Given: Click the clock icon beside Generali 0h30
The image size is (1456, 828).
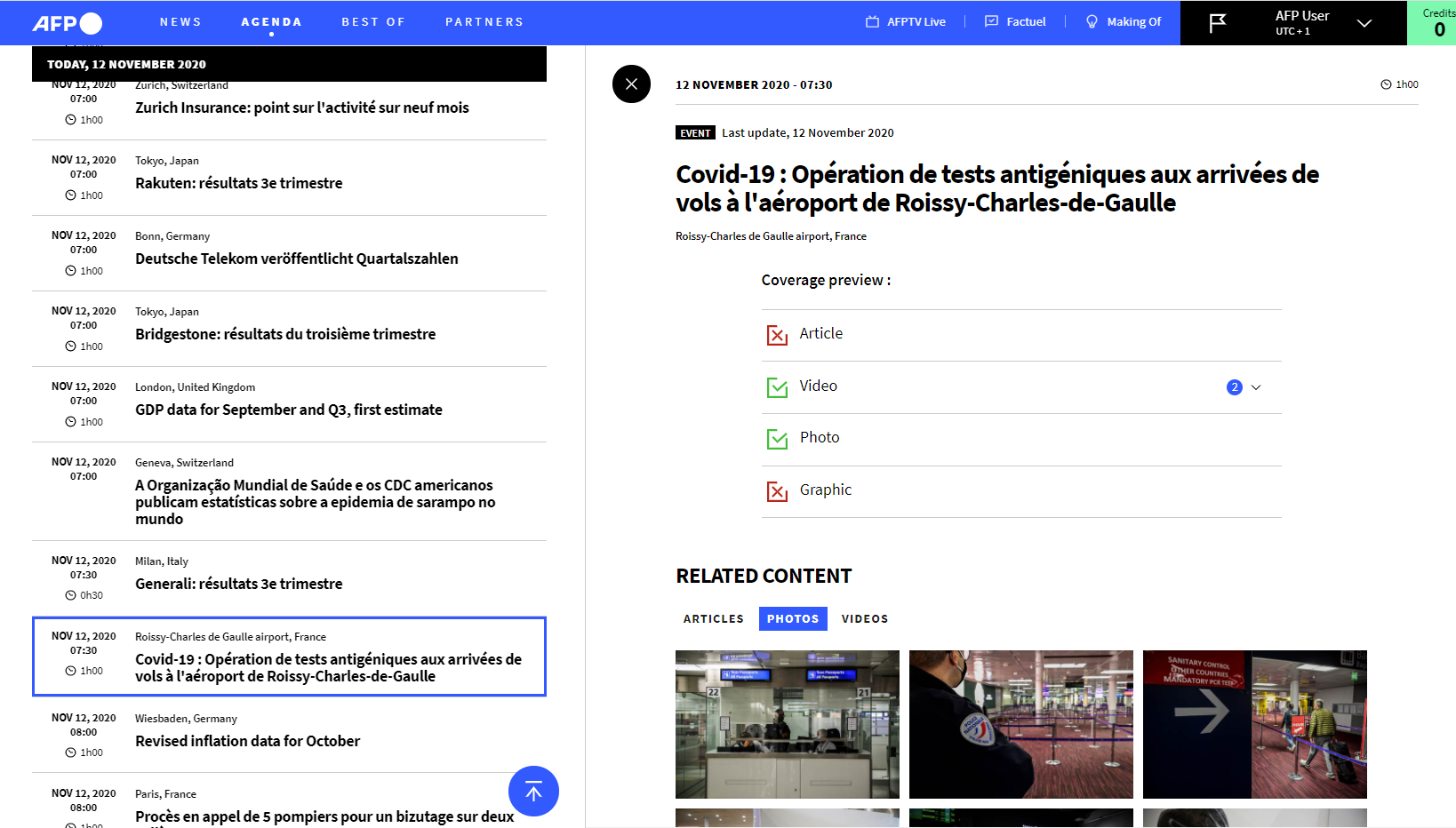Looking at the screenshot, I should click(70, 595).
